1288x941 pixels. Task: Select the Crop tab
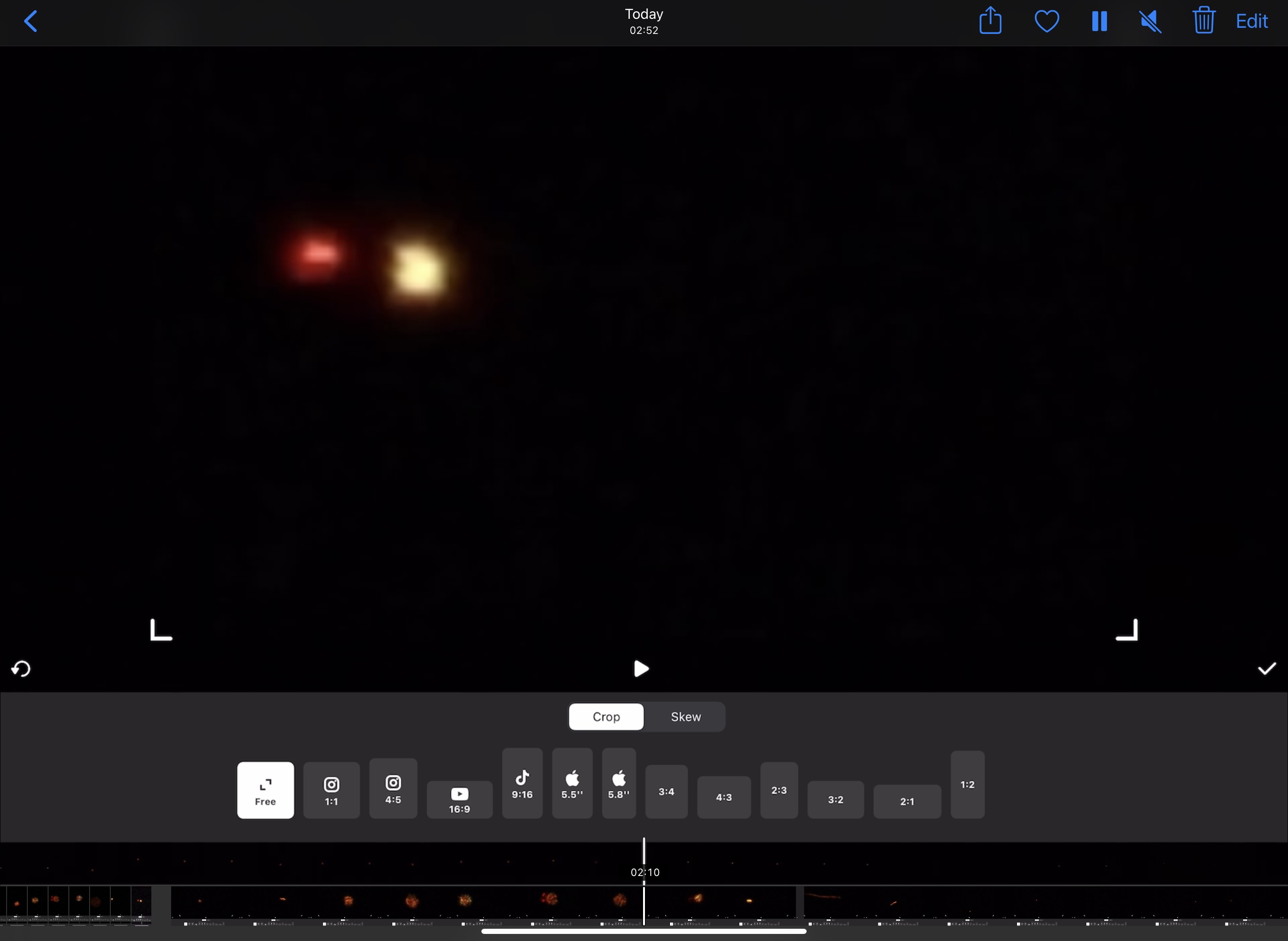point(606,717)
